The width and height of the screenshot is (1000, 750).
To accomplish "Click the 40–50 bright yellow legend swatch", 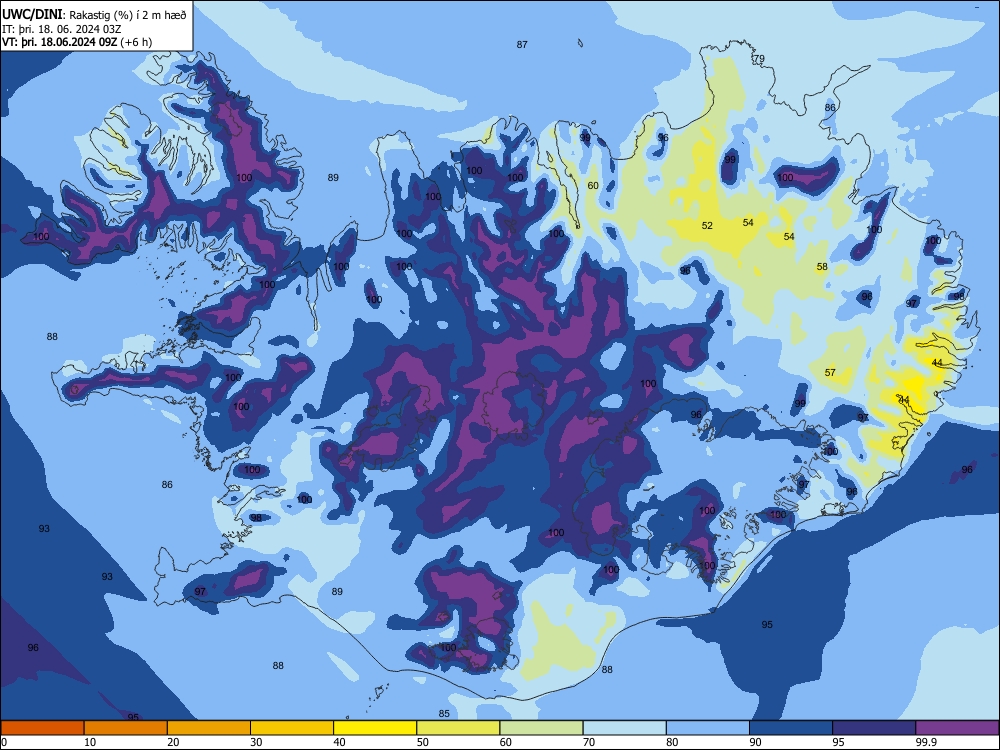I will pos(375,728).
